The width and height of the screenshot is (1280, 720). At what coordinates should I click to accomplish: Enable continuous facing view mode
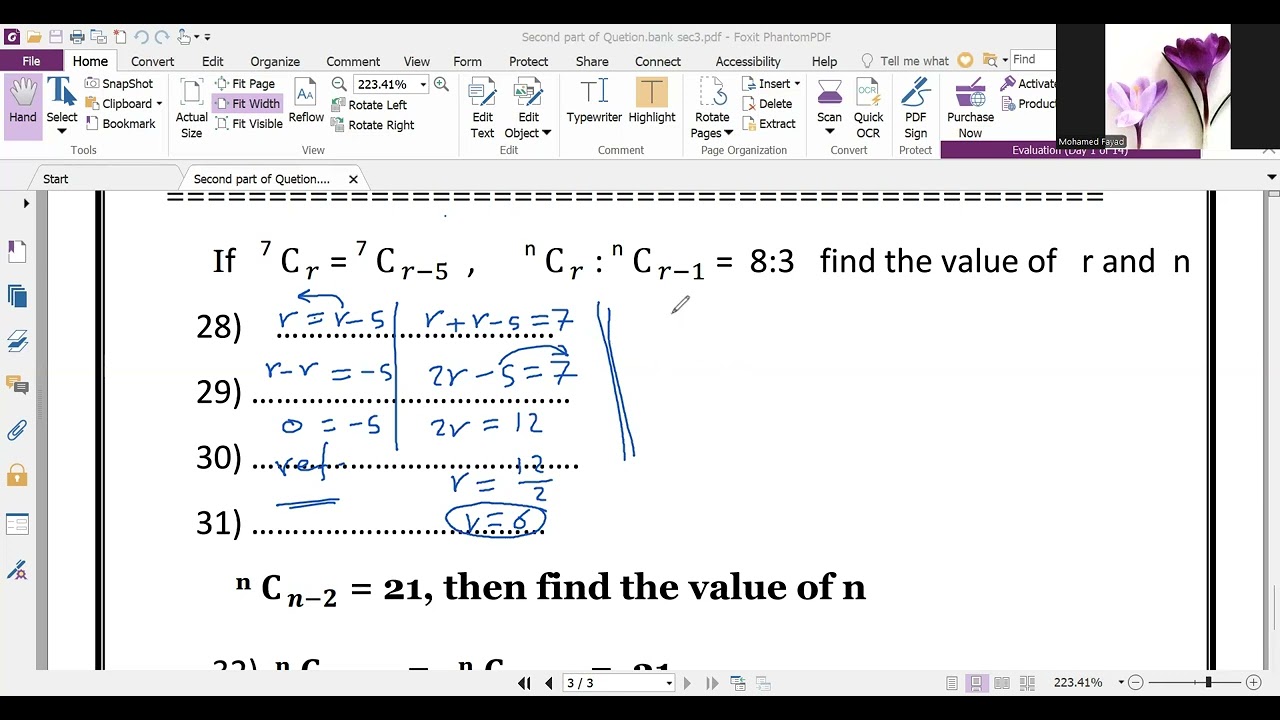click(x=1026, y=683)
